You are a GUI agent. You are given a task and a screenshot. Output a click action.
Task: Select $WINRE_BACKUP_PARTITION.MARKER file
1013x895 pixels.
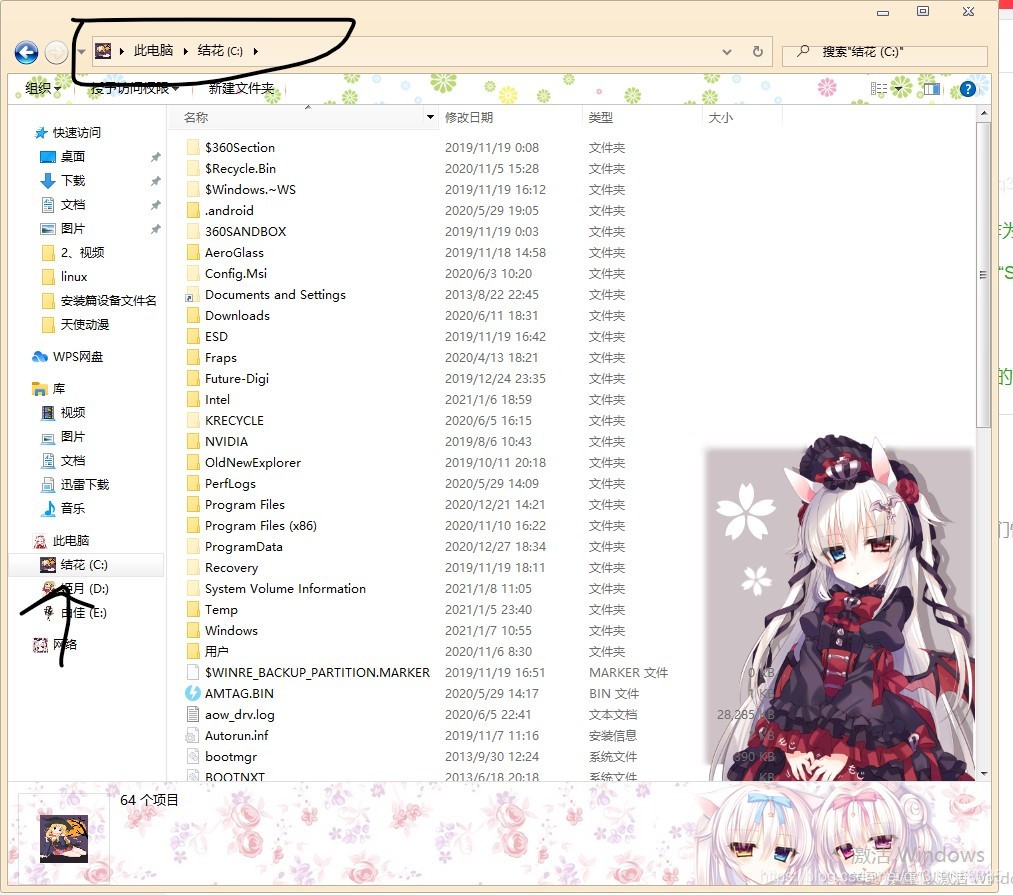(x=317, y=673)
